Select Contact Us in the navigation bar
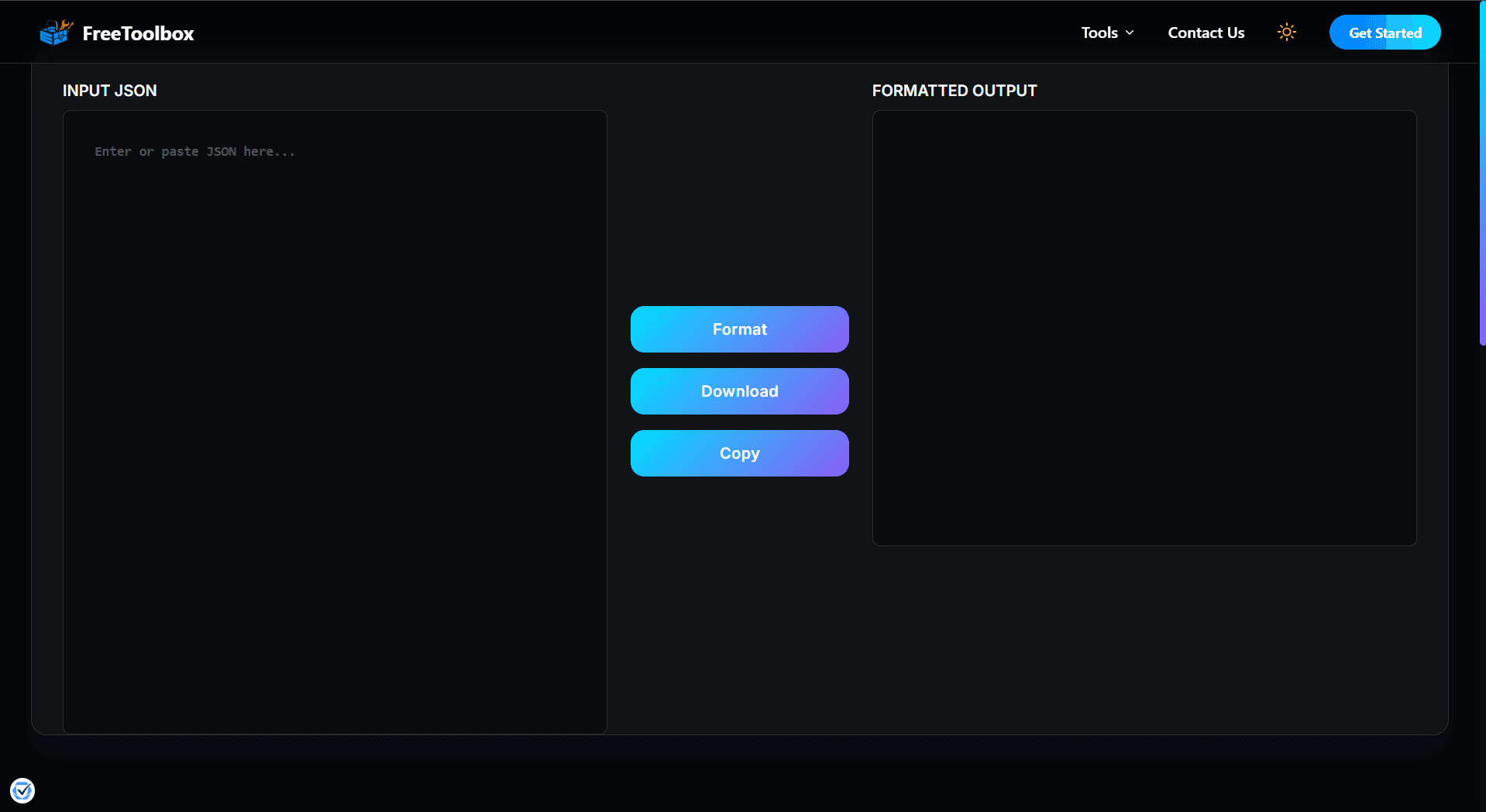The image size is (1486, 812). point(1206,33)
